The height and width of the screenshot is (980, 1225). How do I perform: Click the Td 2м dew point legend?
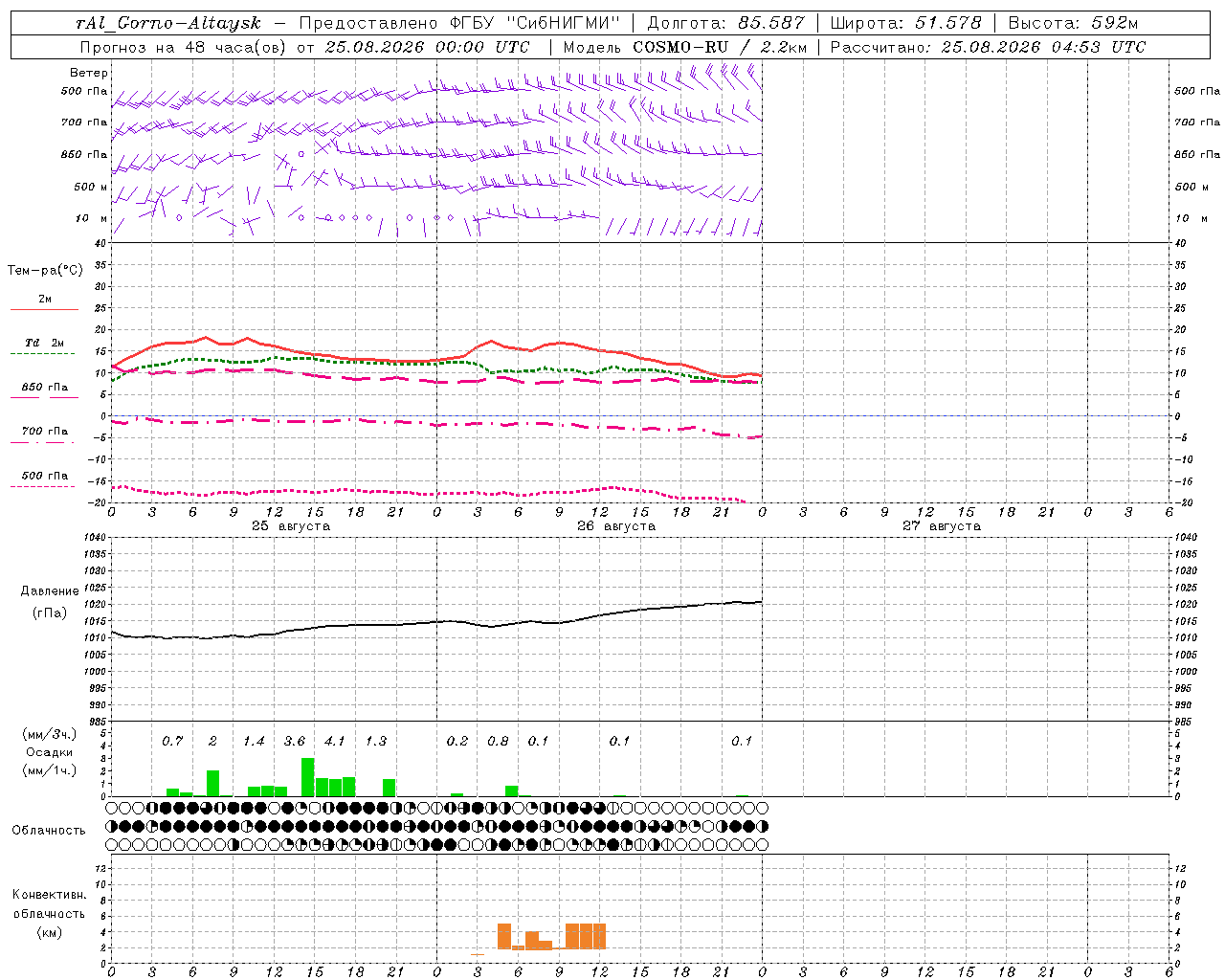(x=43, y=346)
